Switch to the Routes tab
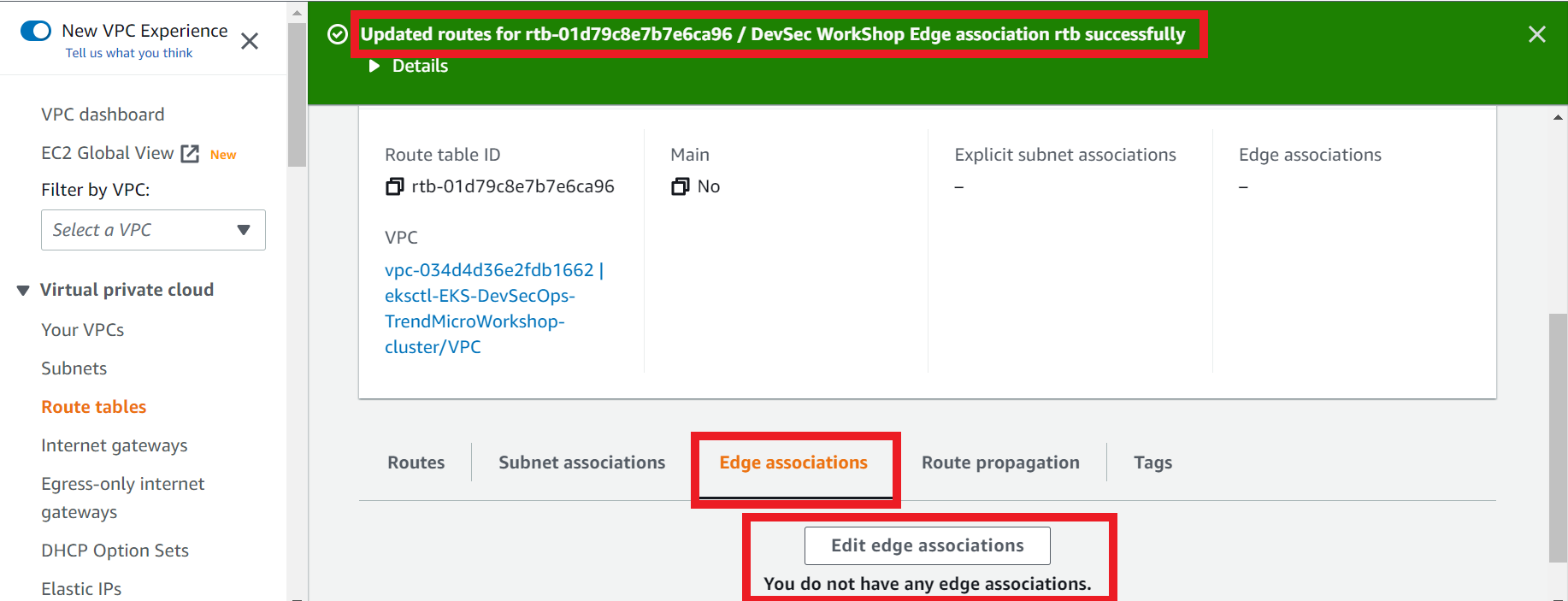 click(416, 463)
